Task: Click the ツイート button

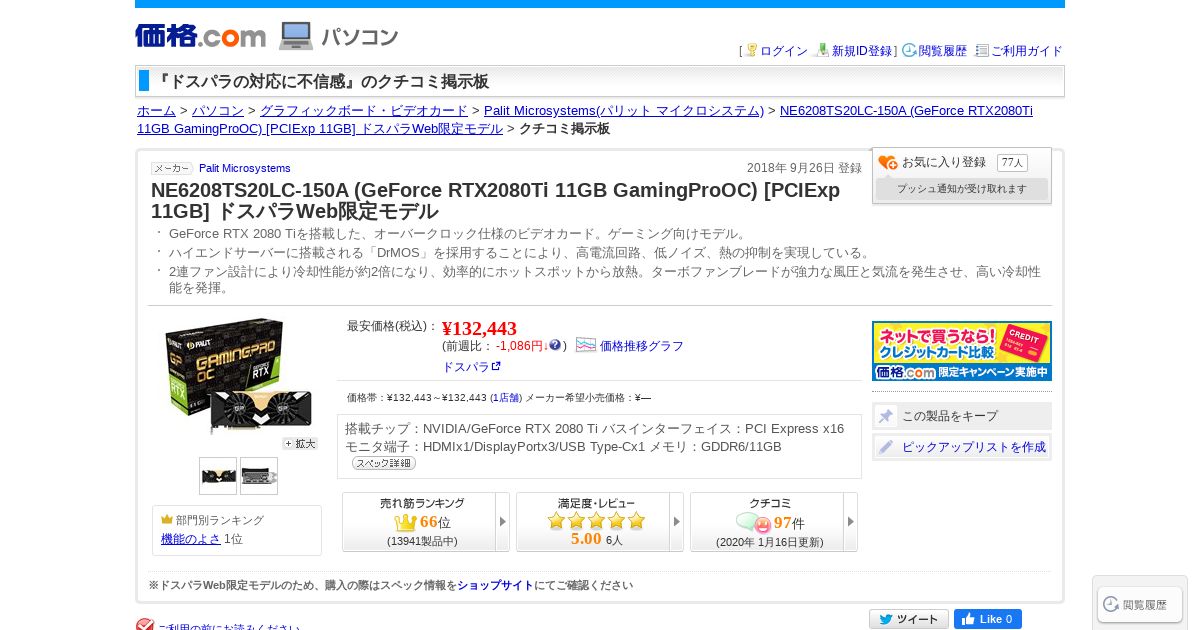Action: pos(909,619)
